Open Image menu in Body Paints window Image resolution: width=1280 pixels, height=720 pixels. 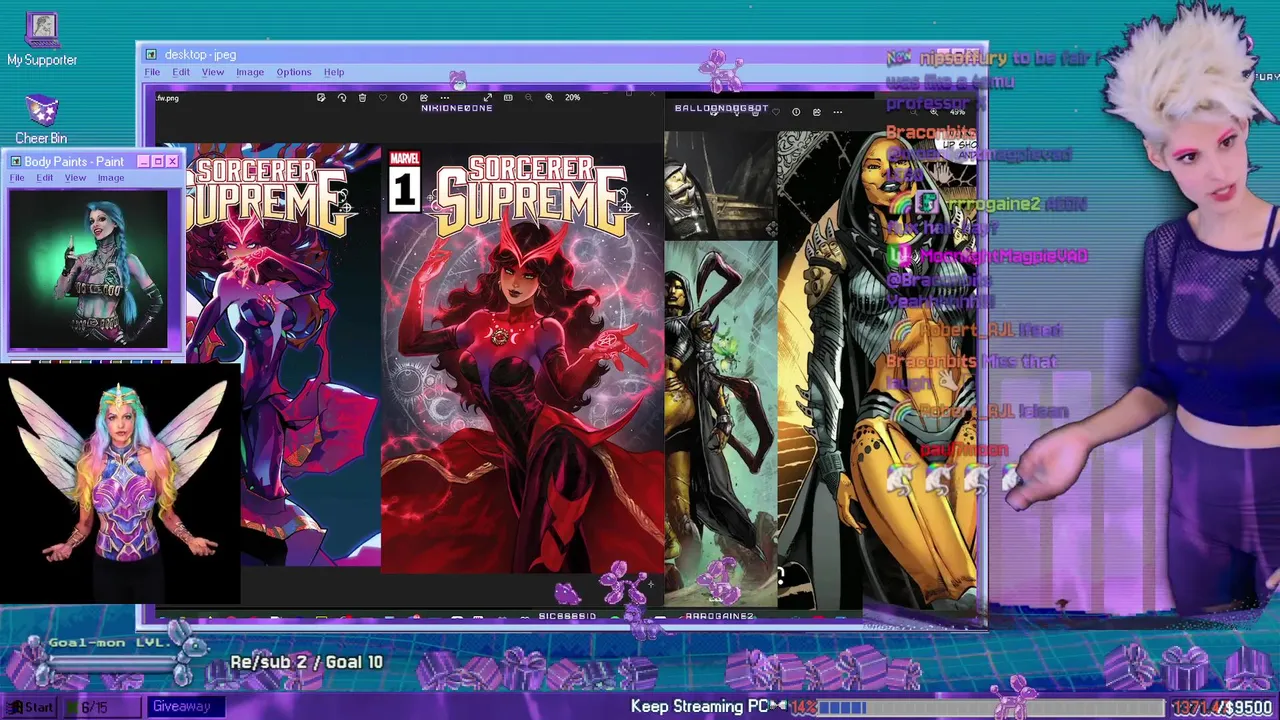pos(111,178)
